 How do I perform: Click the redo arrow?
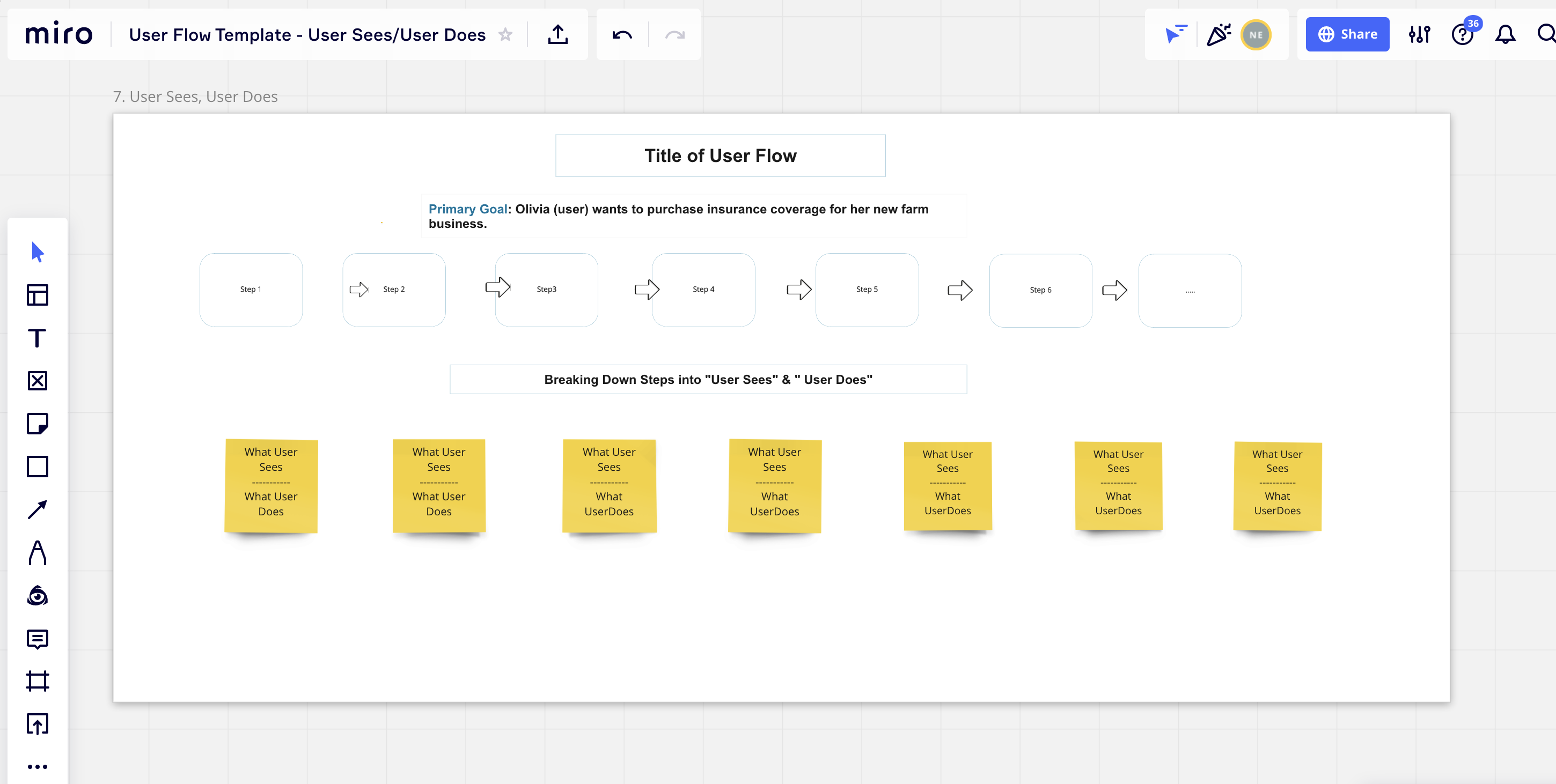tap(674, 34)
